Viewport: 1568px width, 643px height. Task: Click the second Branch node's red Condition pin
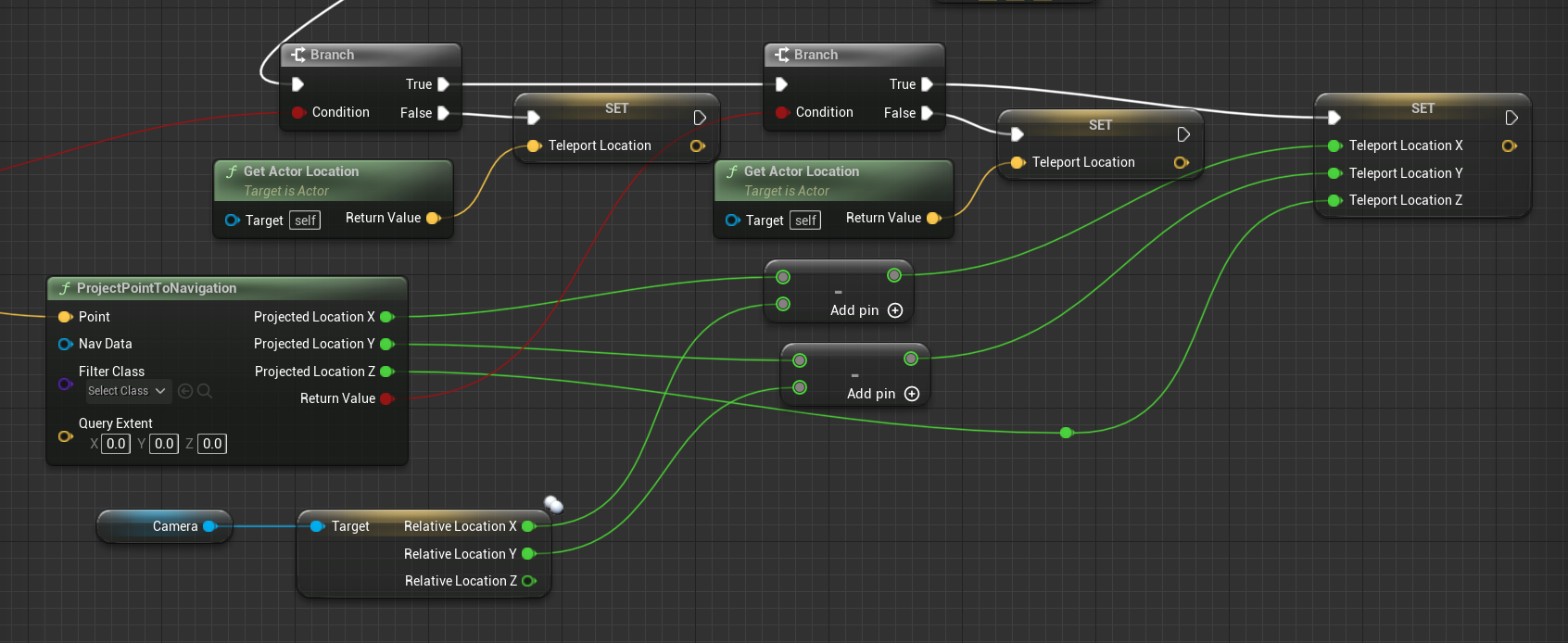click(x=782, y=112)
